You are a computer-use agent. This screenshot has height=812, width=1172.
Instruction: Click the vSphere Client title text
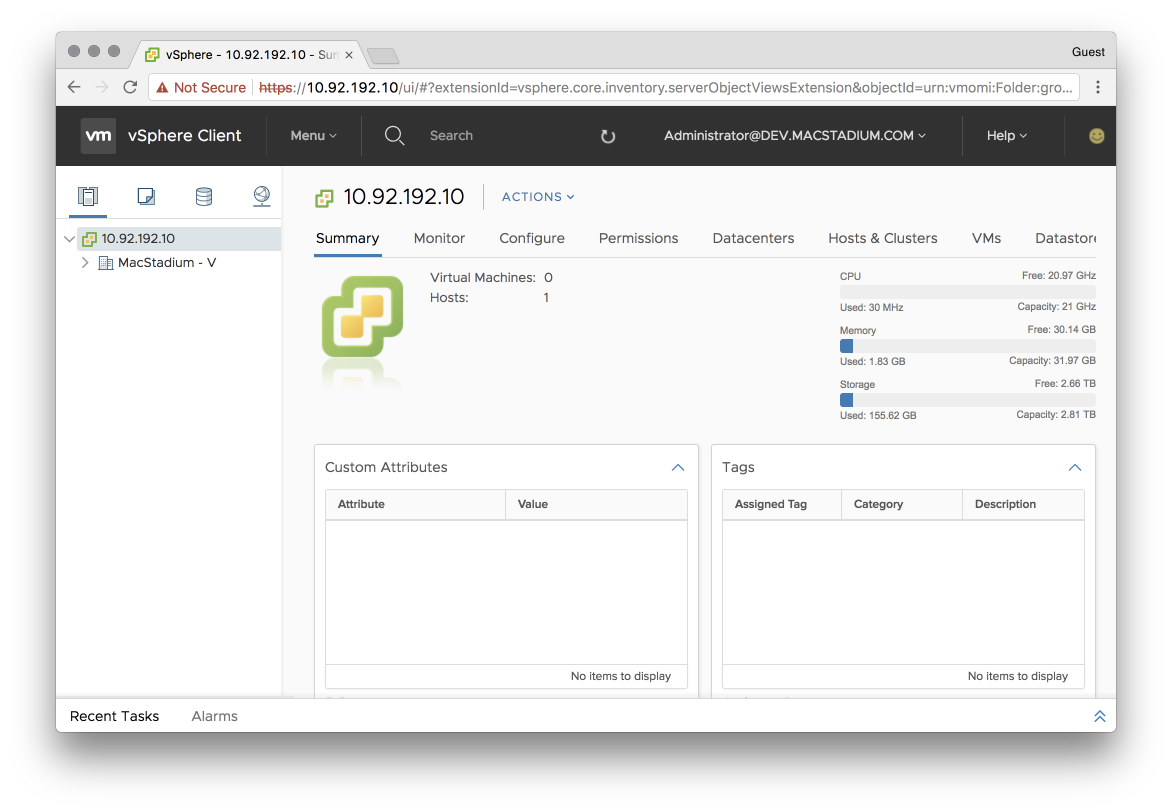(185, 135)
